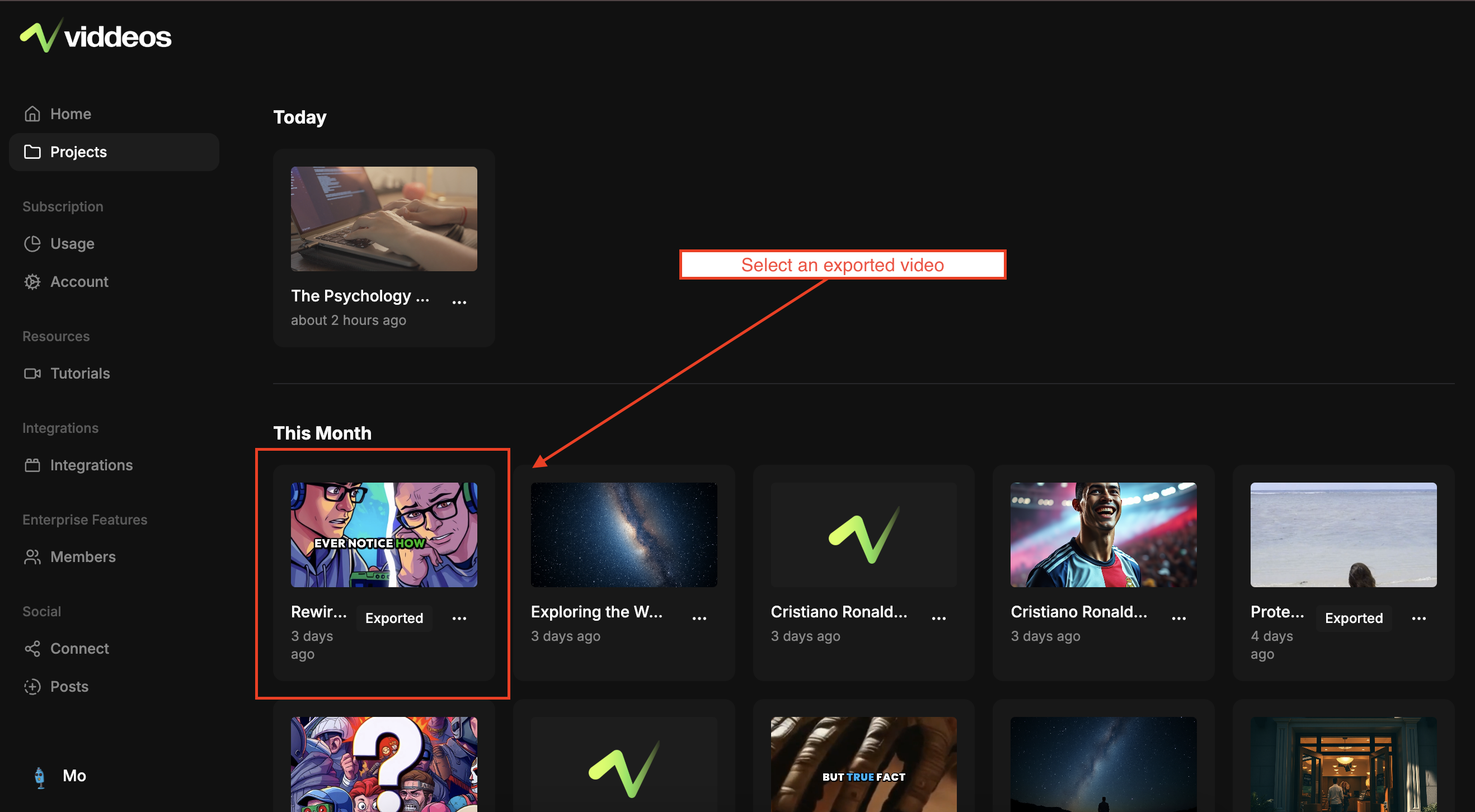This screenshot has width=1475, height=812.
Task: Open options for Cristiano Ronald... project with player photo
Action: point(1179,619)
